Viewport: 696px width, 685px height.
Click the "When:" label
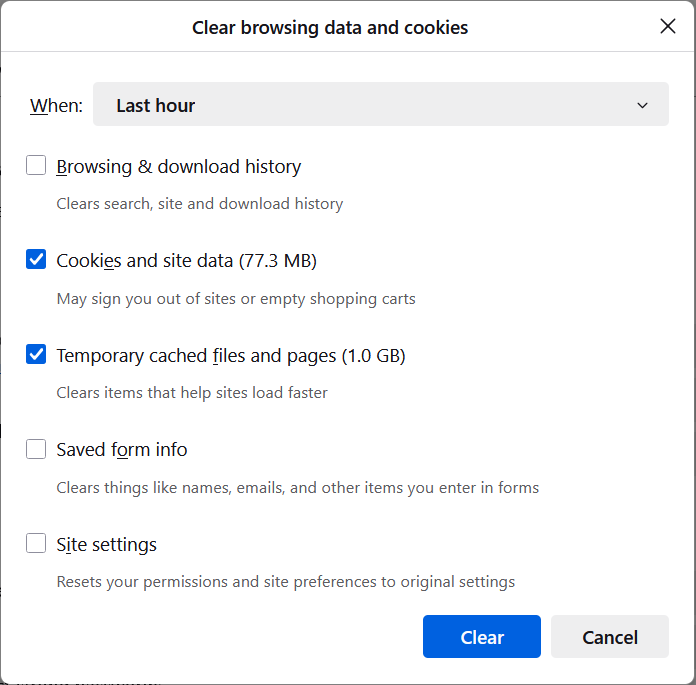56,106
